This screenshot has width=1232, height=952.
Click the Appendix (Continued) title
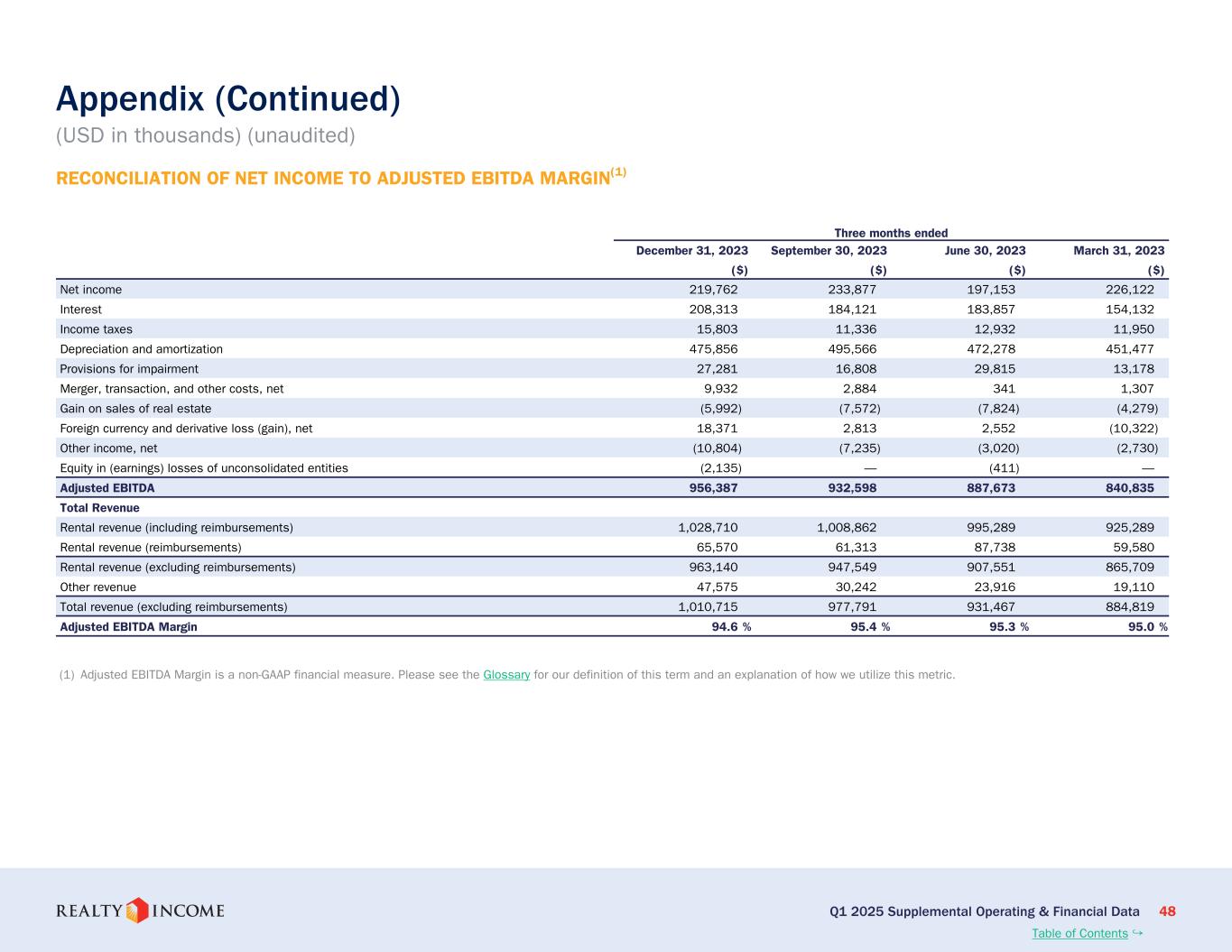tap(227, 99)
